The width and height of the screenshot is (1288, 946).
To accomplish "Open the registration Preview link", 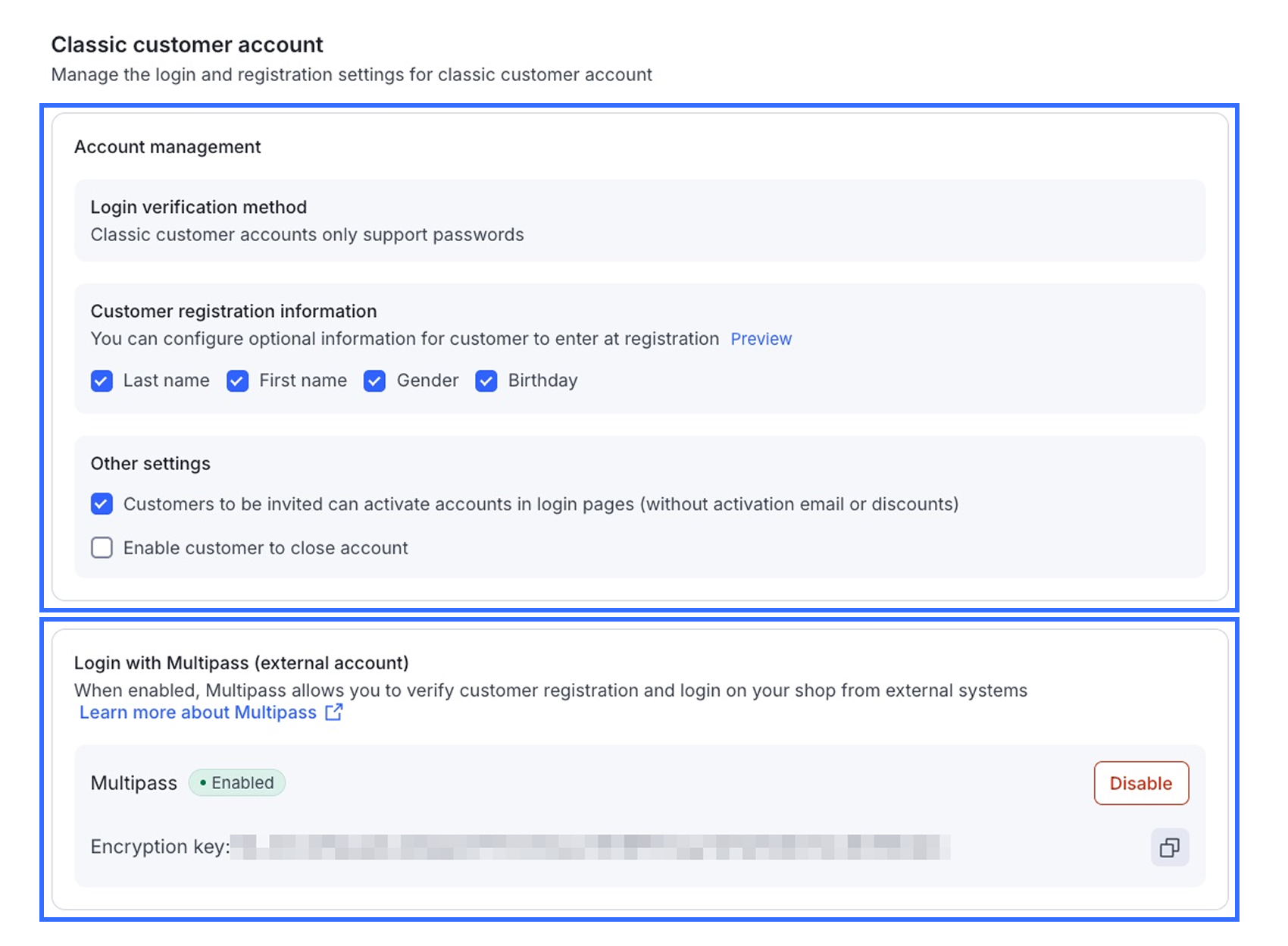I will coord(761,339).
